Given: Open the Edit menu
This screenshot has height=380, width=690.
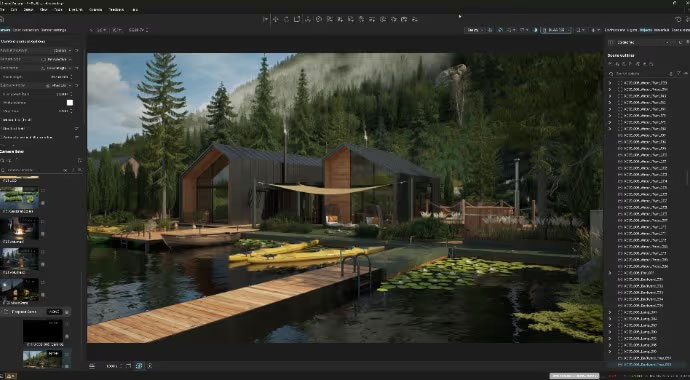Looking at the screenshot, I should tap(14, 9).
